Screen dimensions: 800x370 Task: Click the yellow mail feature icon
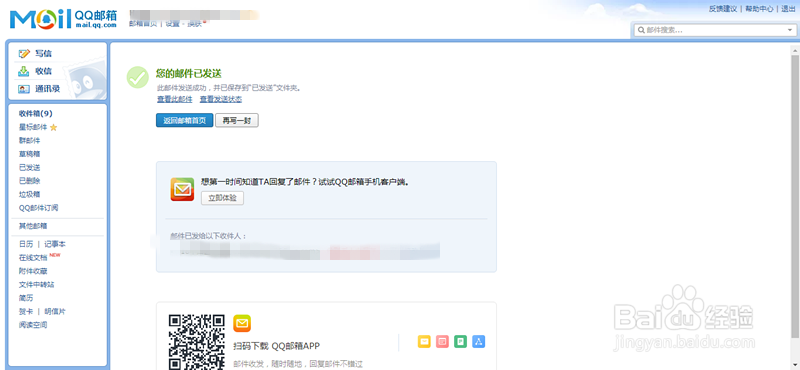(x=424, y=341)
